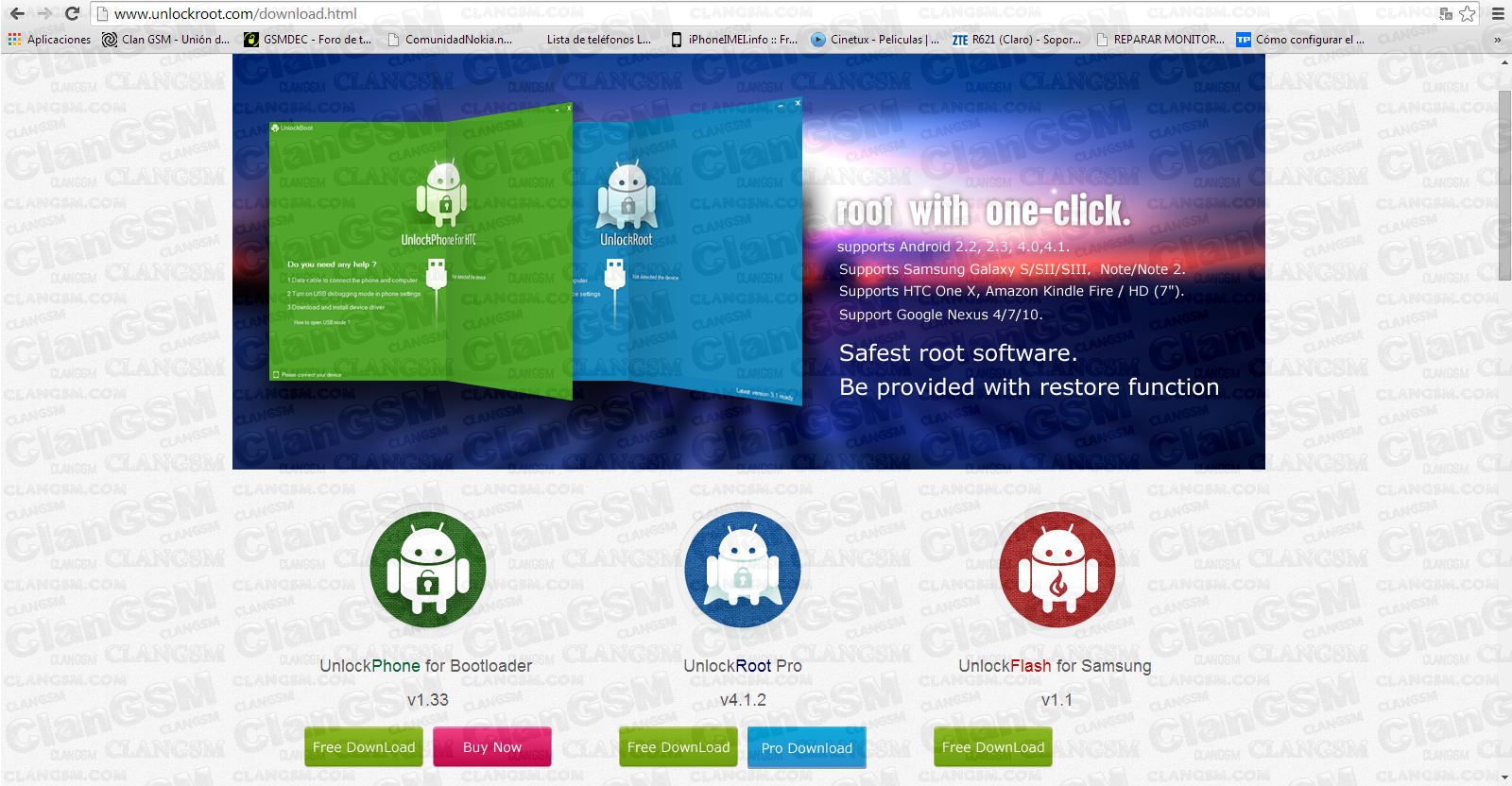The image size is (1512, 786).
Task: Reload the page with the refresh icon
Action: (72, 13)
